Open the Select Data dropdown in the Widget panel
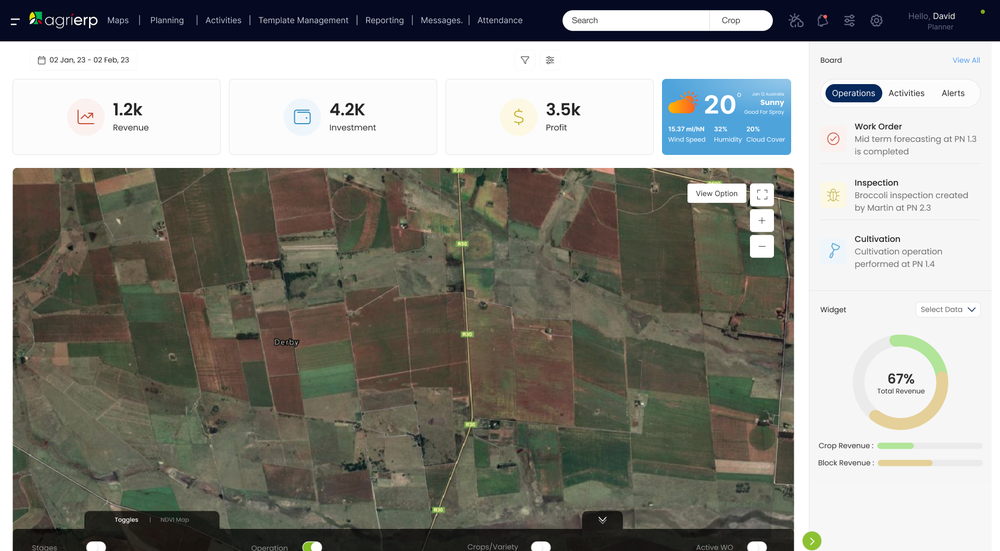This screenshot has width=1000, height=551. (948, 309)
